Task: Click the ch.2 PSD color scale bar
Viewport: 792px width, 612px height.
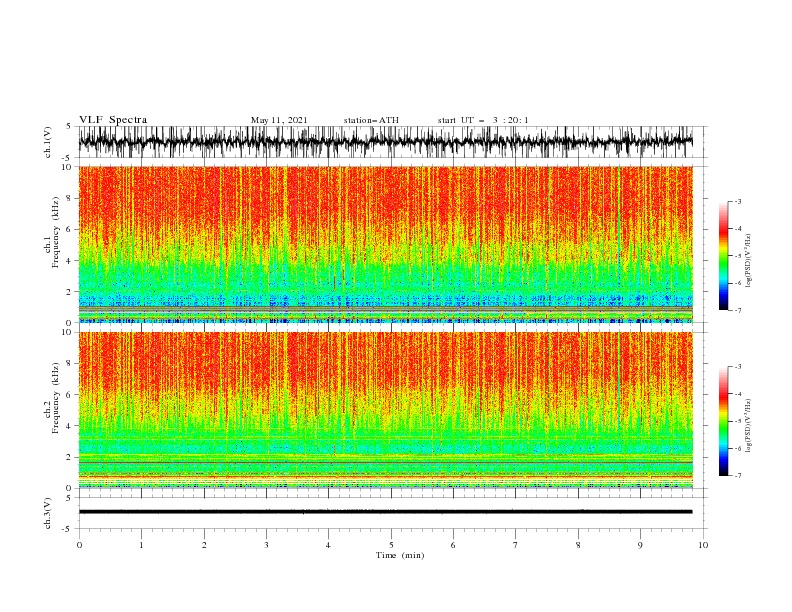Action: (x=723, y=421)
